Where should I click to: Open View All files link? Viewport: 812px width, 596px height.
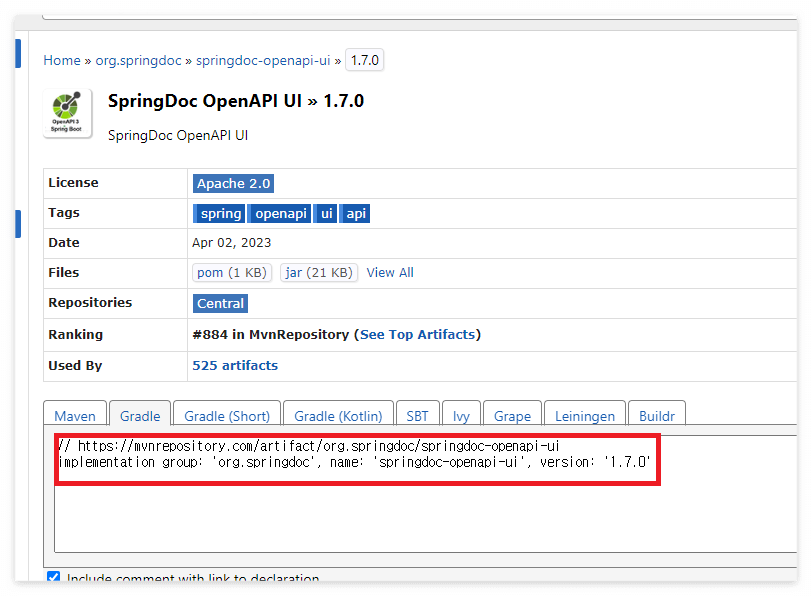(390, 272)
